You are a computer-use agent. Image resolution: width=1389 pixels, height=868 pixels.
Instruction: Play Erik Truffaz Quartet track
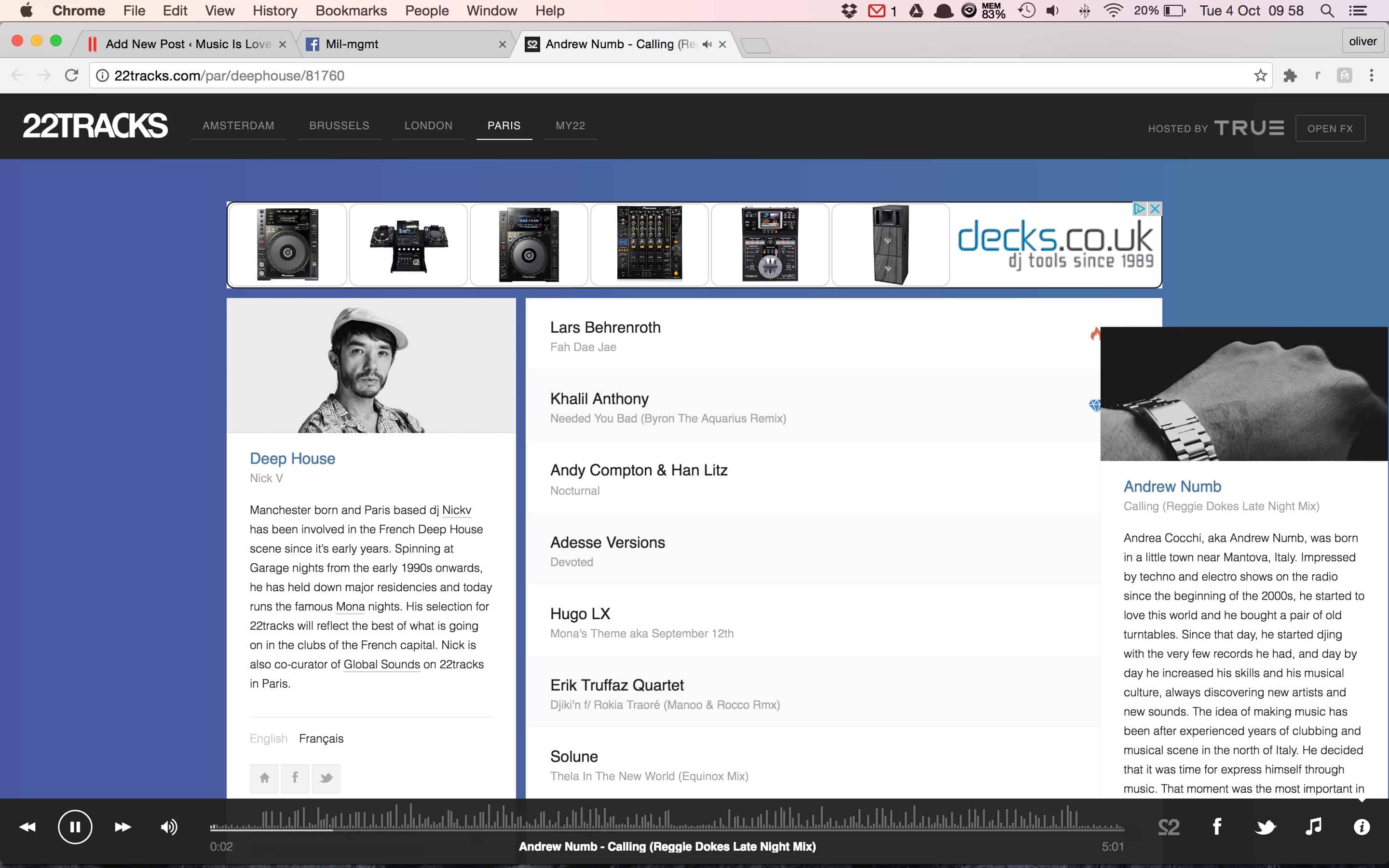coord(812,692)
